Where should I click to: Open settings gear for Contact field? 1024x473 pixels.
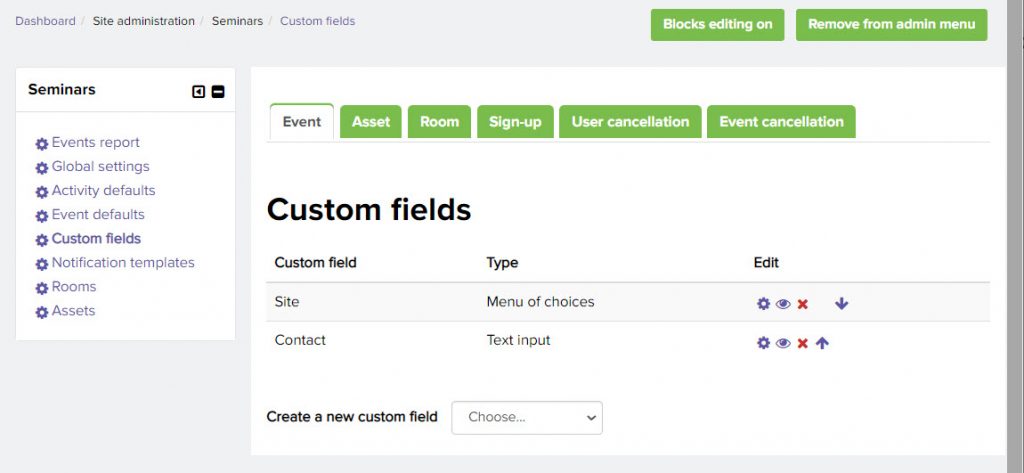point(763,343)
